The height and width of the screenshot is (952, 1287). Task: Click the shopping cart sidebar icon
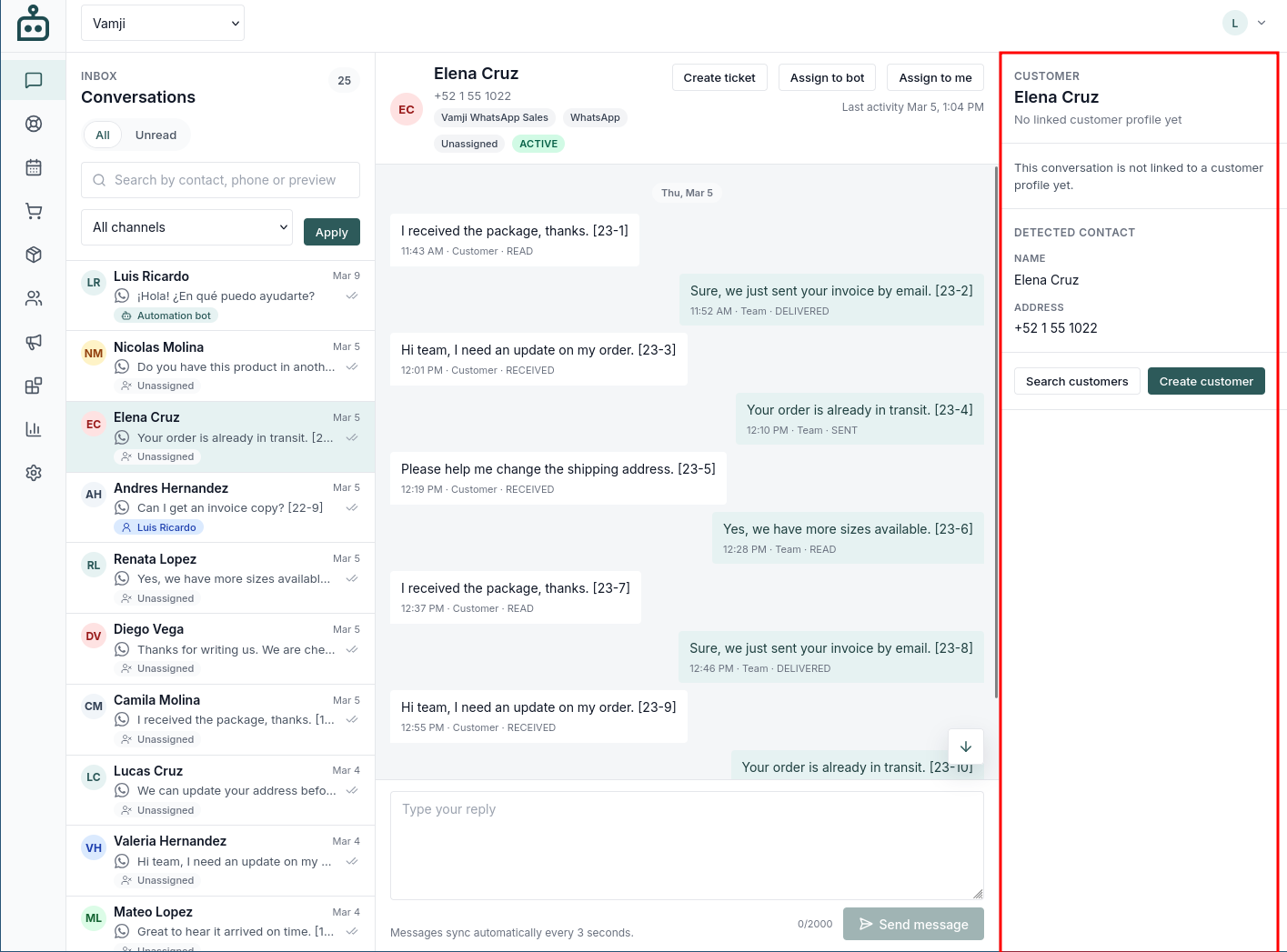33,211
